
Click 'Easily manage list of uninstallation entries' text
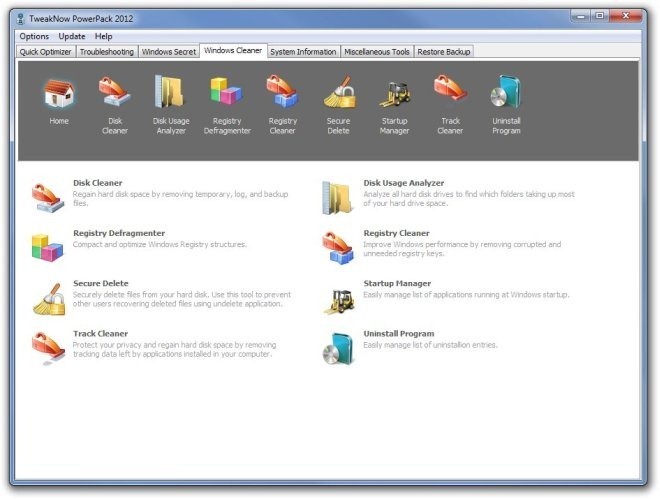coord(430,345)
